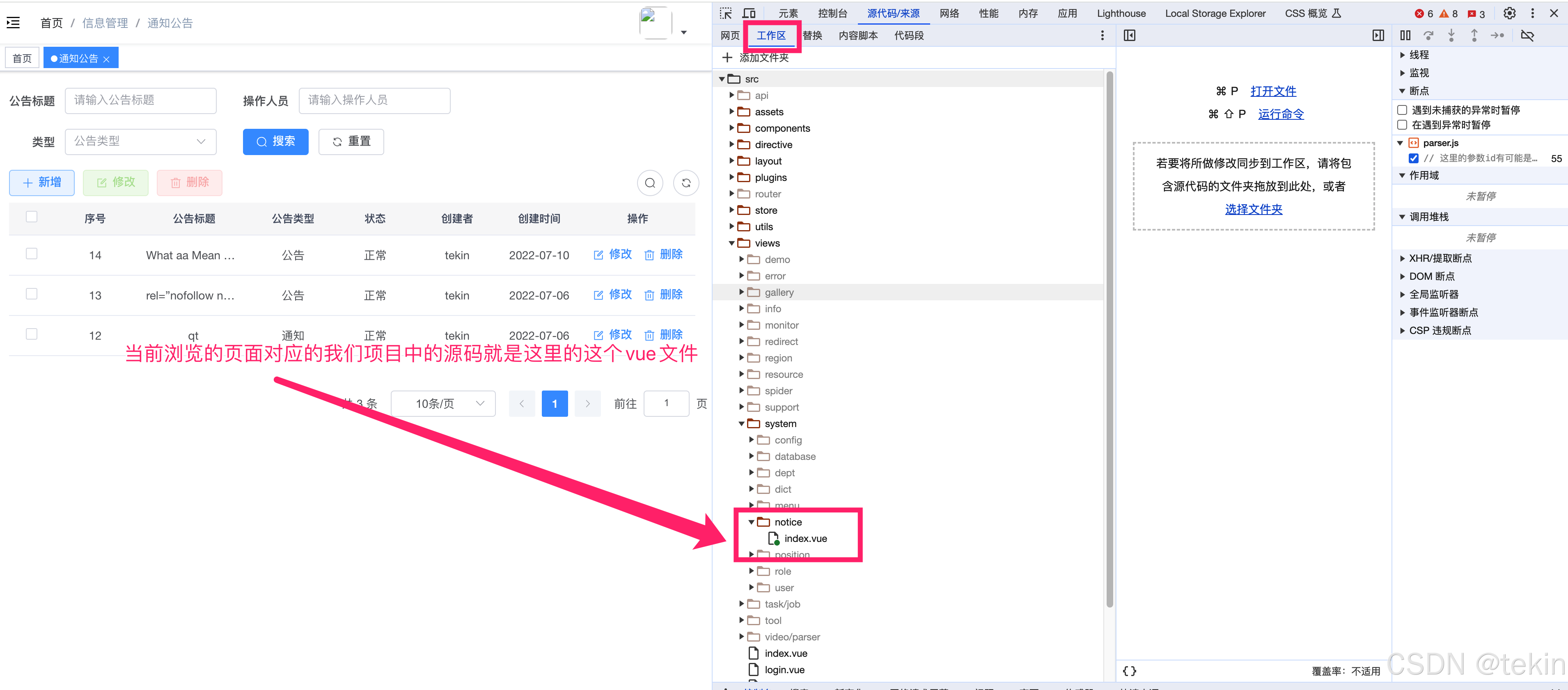Click the step over function icon
This screenshot has height=690, width=1568.
1428,35
